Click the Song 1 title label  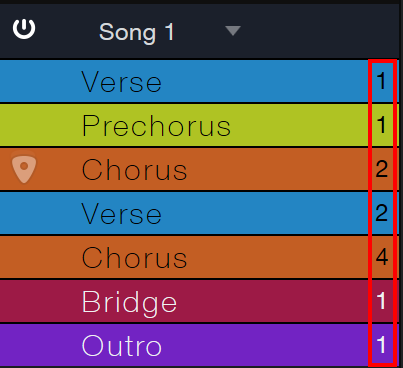(136, 32)
